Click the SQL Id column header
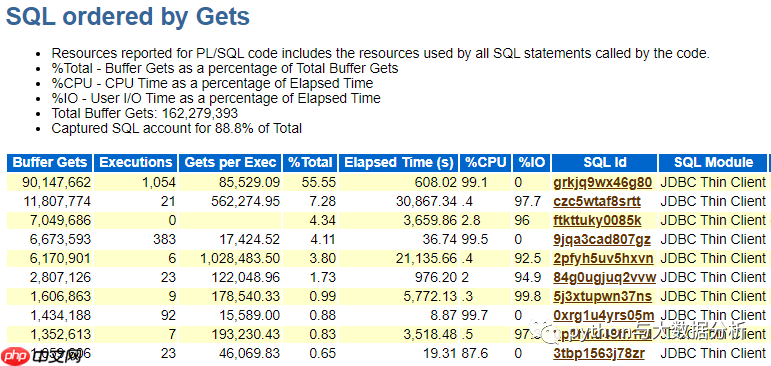Image resolution: width=771 pixels, height=366 pixels. pyautogui.click(x=604, y=163)
